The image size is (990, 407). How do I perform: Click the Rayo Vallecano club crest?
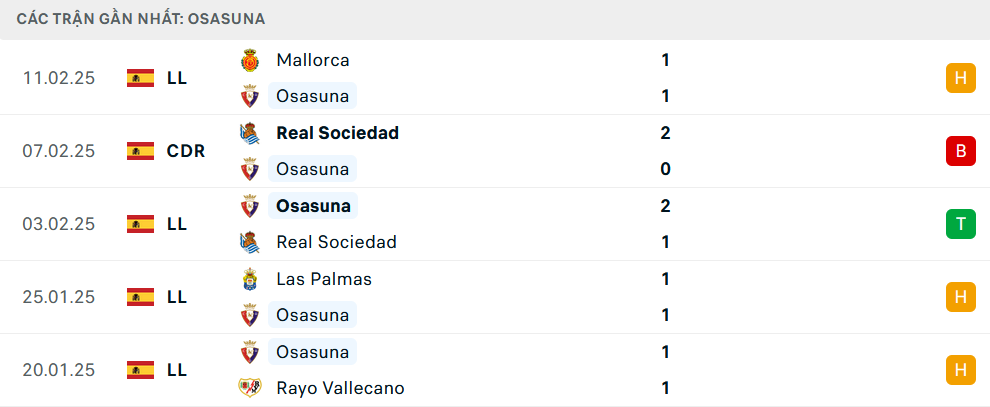click(249, 388)
